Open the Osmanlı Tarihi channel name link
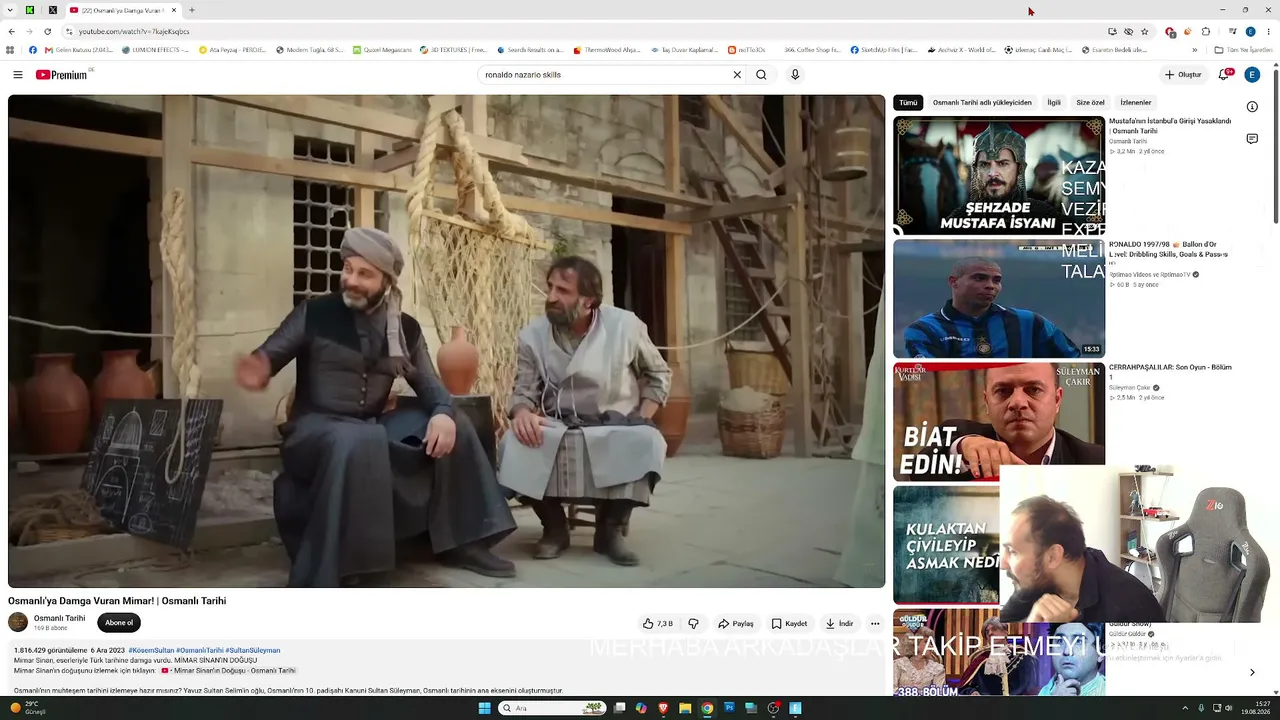 click(60, 619)
